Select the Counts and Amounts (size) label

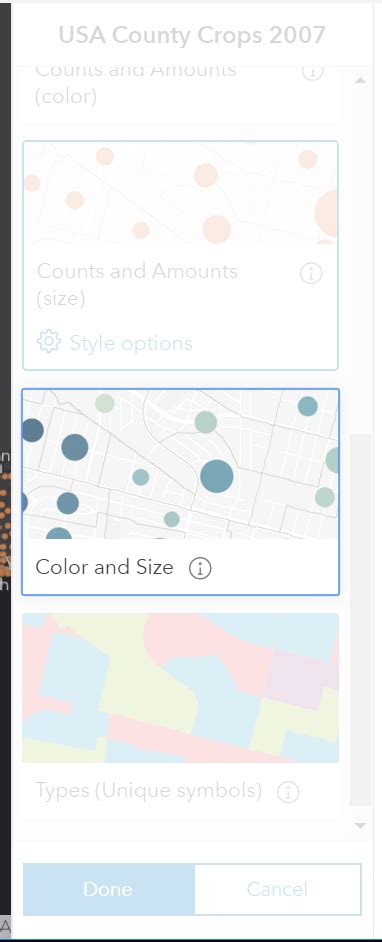point(137,285)
